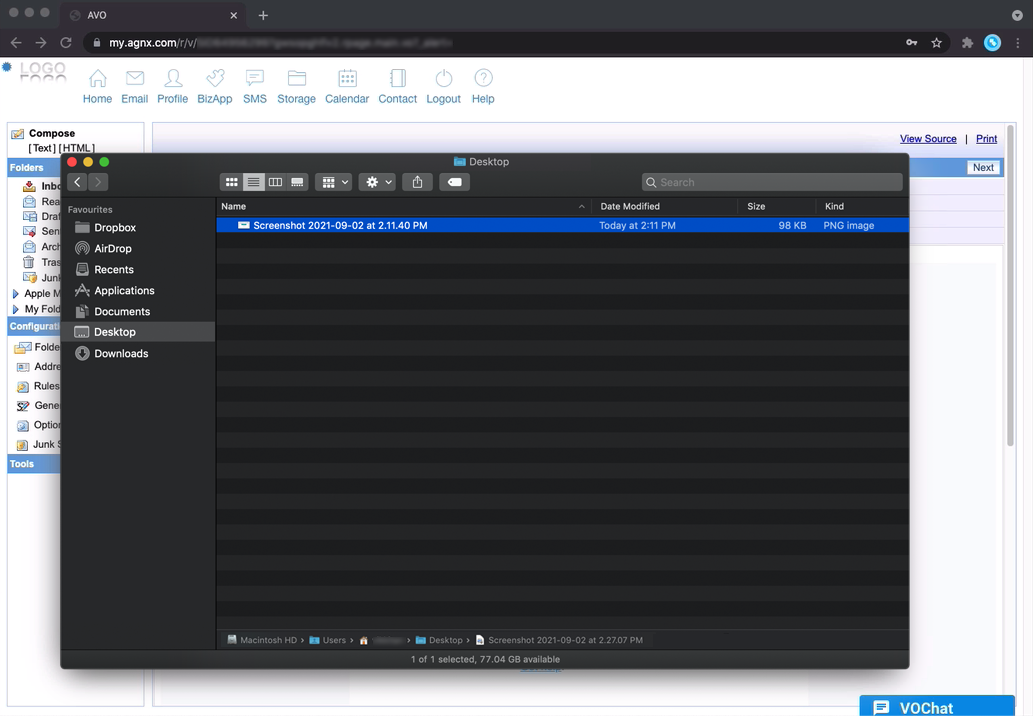
Task: Select Applications in Finder sidebar
Action: point(124,290)
